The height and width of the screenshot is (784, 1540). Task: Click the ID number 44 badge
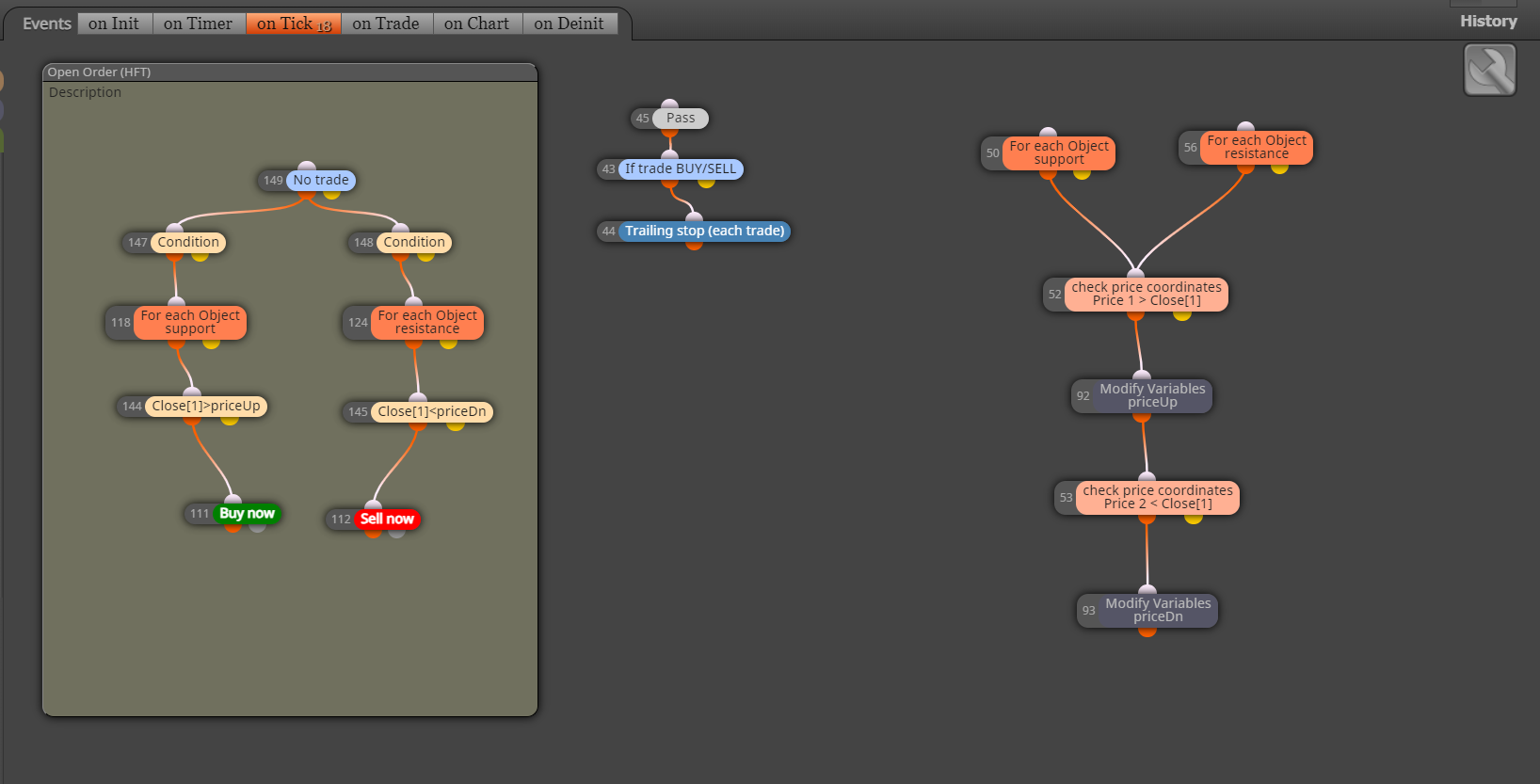click(x=608, y=231)
